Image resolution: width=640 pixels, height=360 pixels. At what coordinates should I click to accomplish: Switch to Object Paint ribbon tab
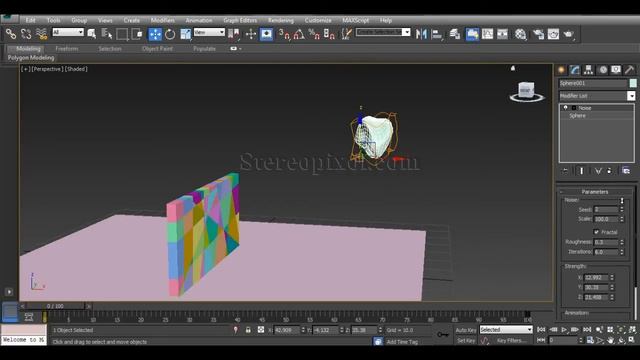point(157,49)
